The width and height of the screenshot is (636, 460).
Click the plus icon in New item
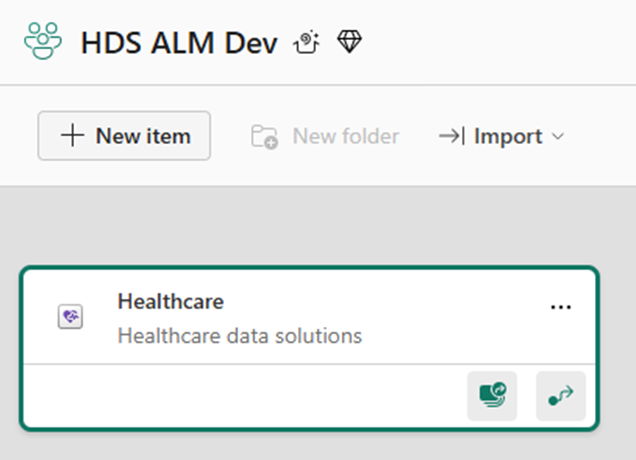(x=72, y=135)
